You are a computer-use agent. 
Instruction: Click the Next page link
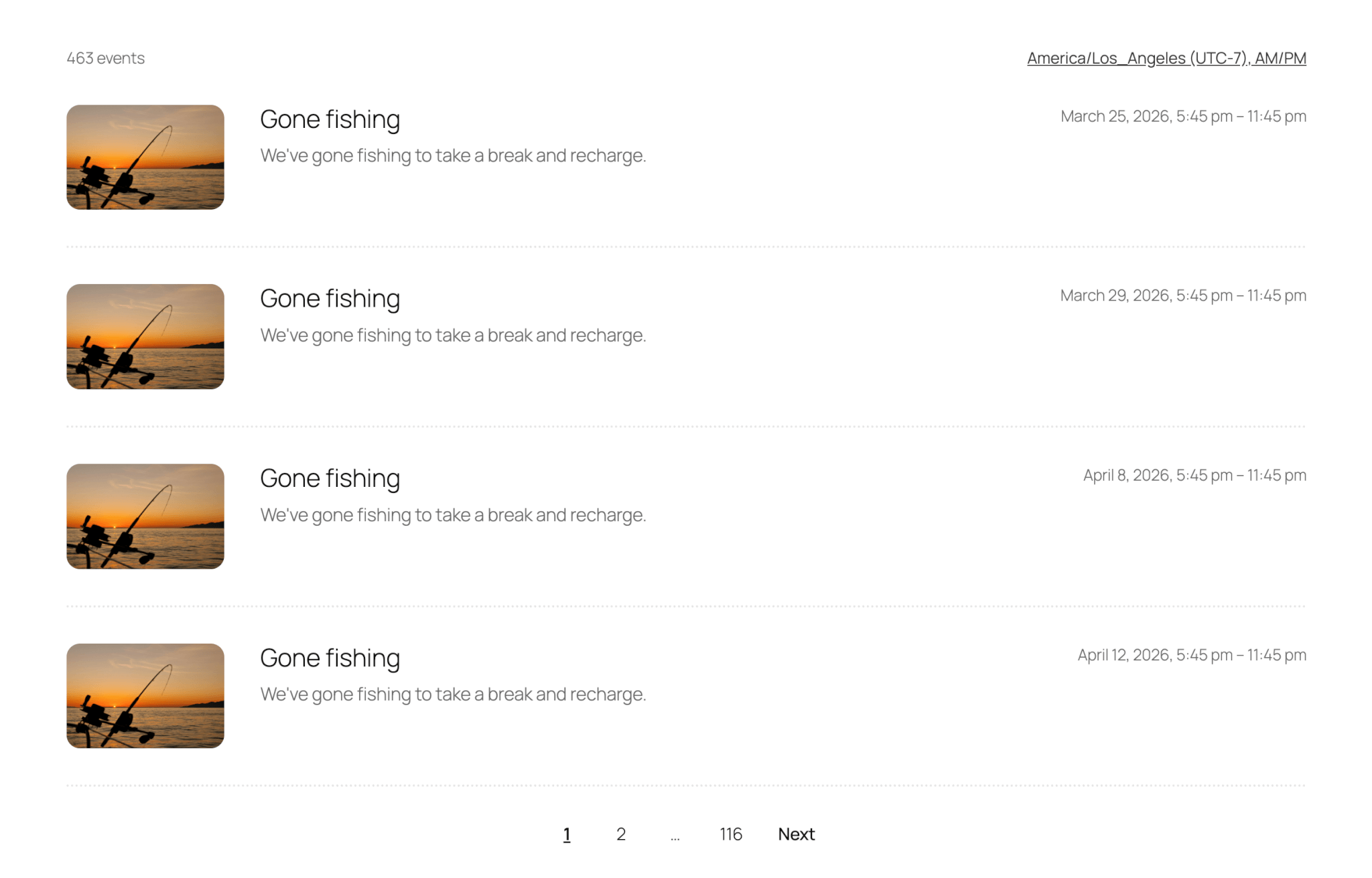[x=796, y=834]
